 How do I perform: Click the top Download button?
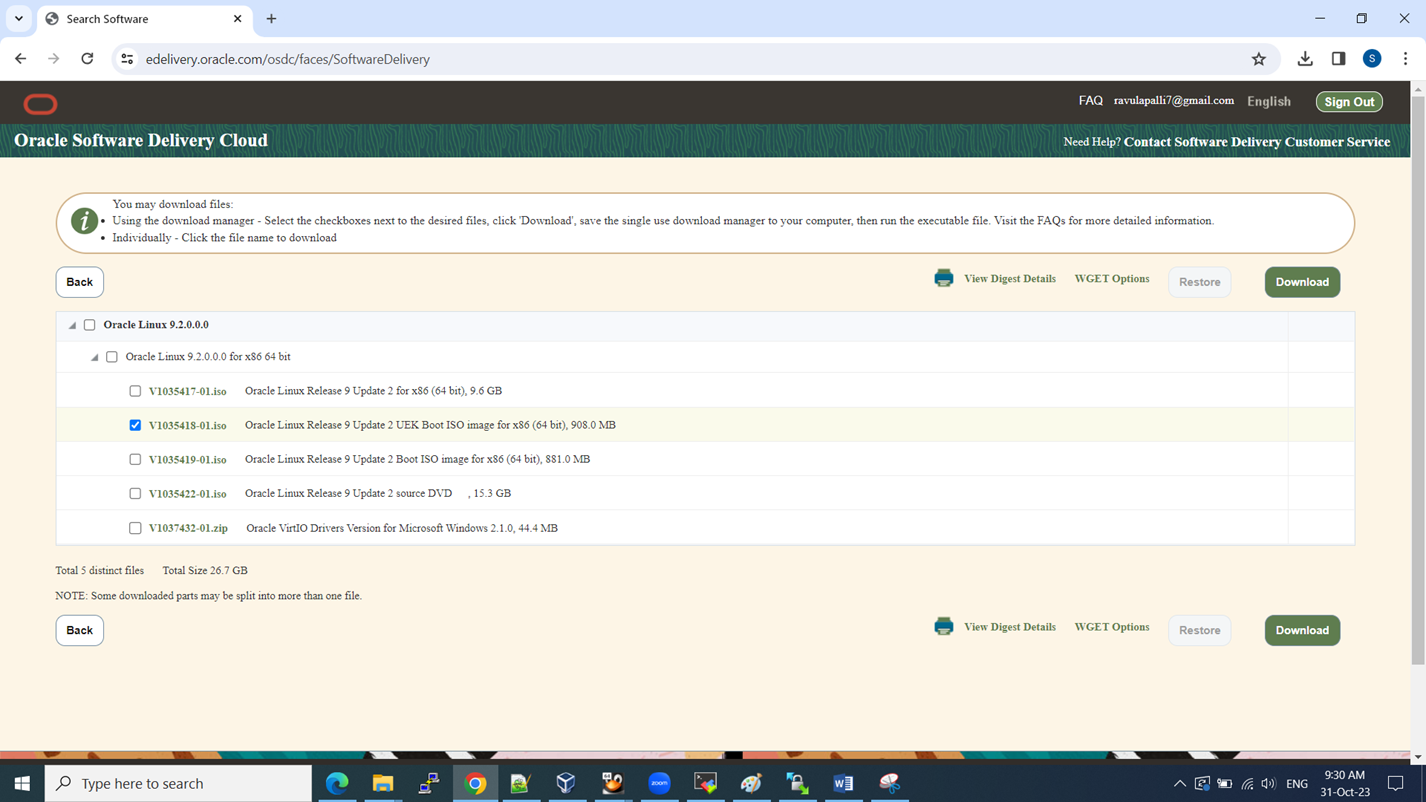click(x=1302, y=282)
